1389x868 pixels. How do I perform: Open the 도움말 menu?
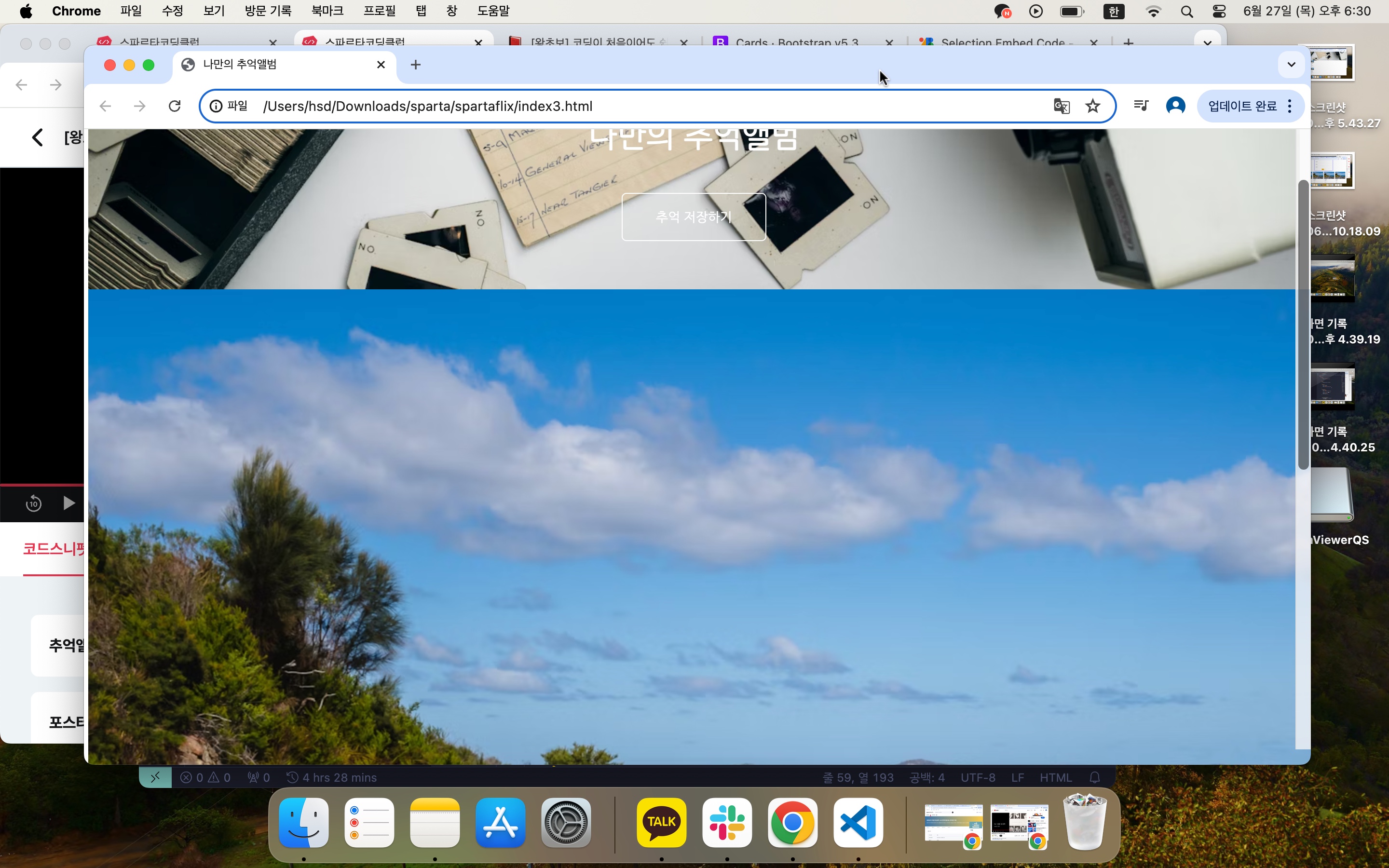(x=493, y=11)
